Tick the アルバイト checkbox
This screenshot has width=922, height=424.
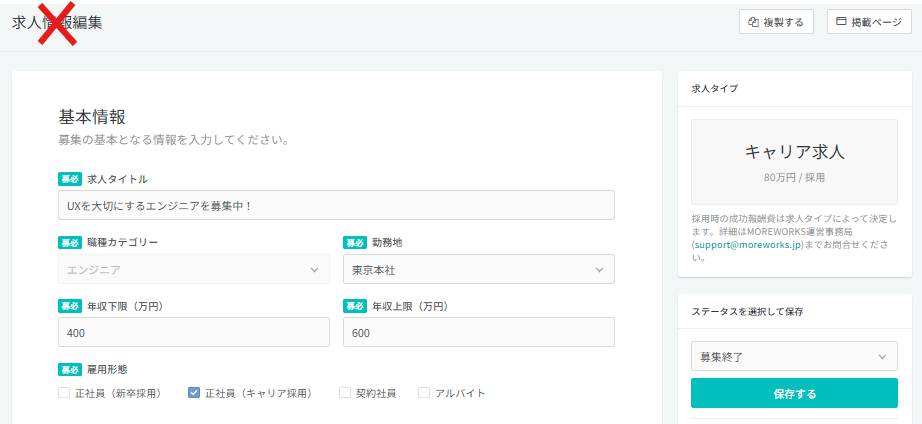click(424, 393)
